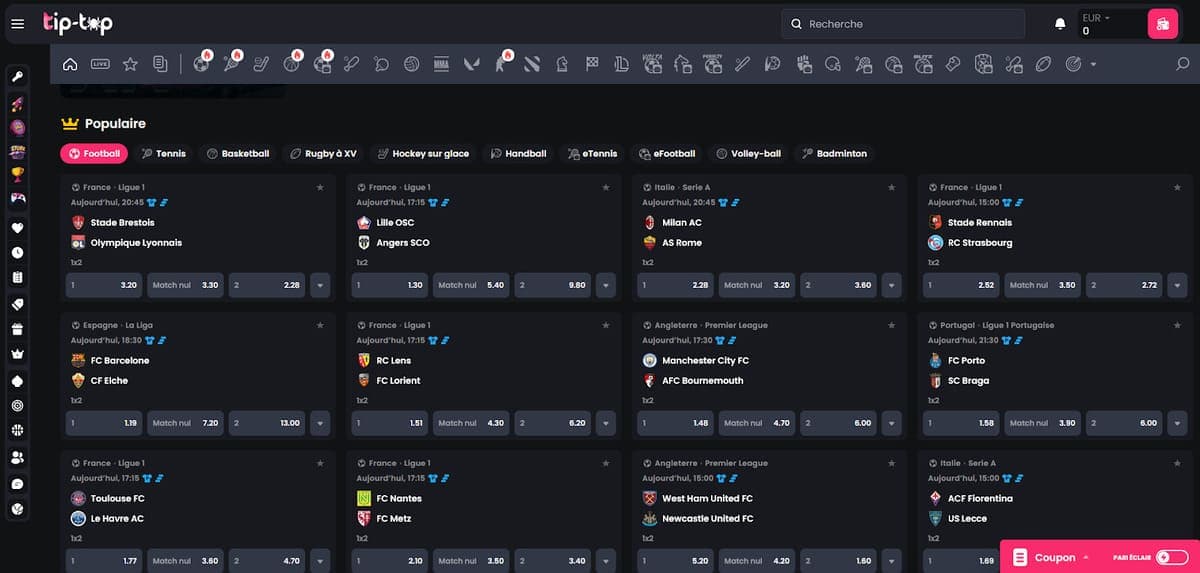1200x573 pixels.
Task: Switch to the Tennis tab
Action: click(x=163, y=154)
